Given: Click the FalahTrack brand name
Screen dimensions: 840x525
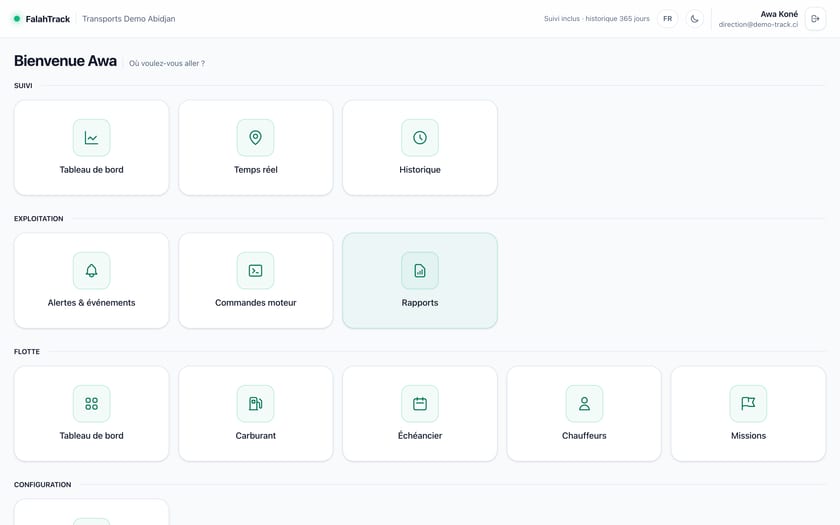Looking at the screenshot, I should [x=48, y=19].
